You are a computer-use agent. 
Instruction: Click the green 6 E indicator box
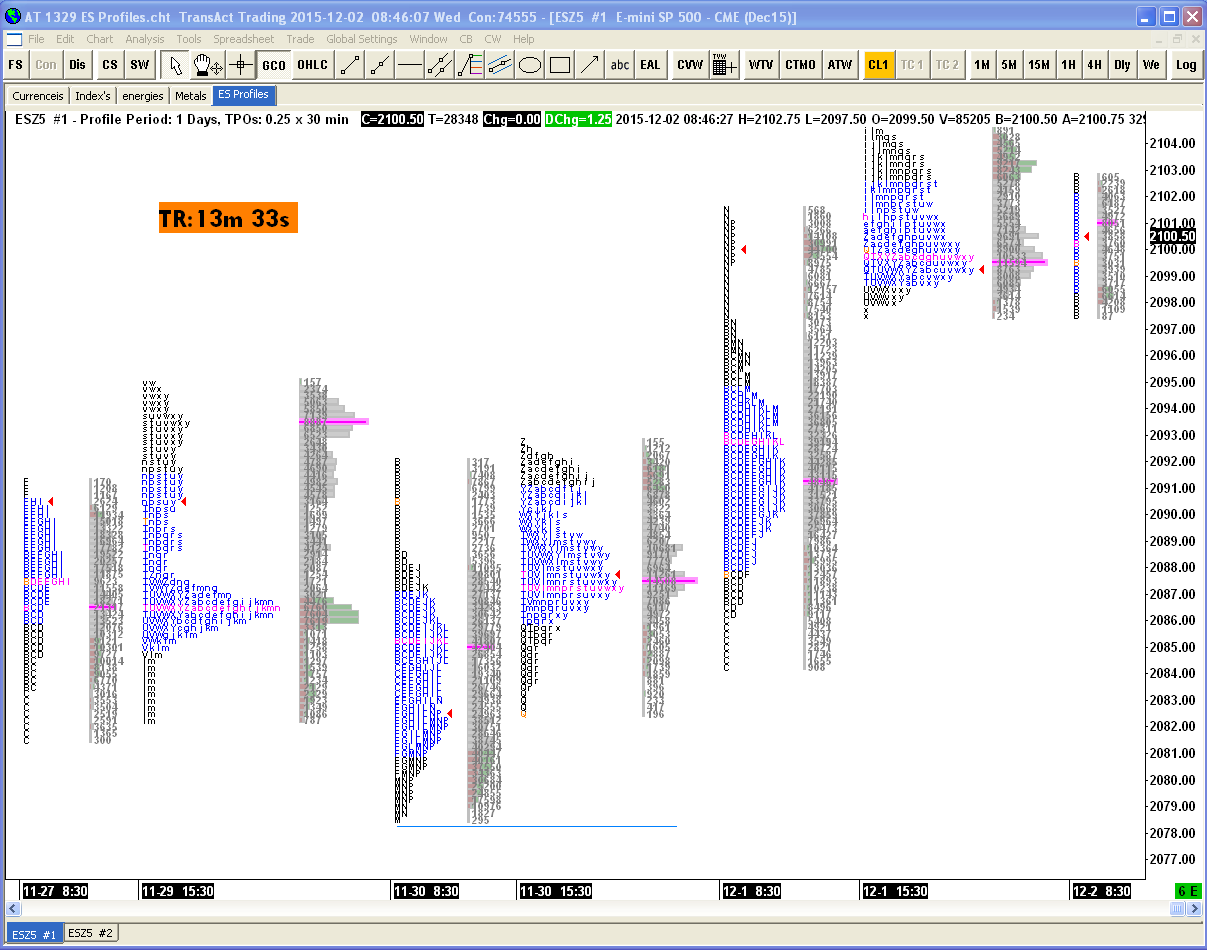pyautogui.click(x=1187, y=890)
